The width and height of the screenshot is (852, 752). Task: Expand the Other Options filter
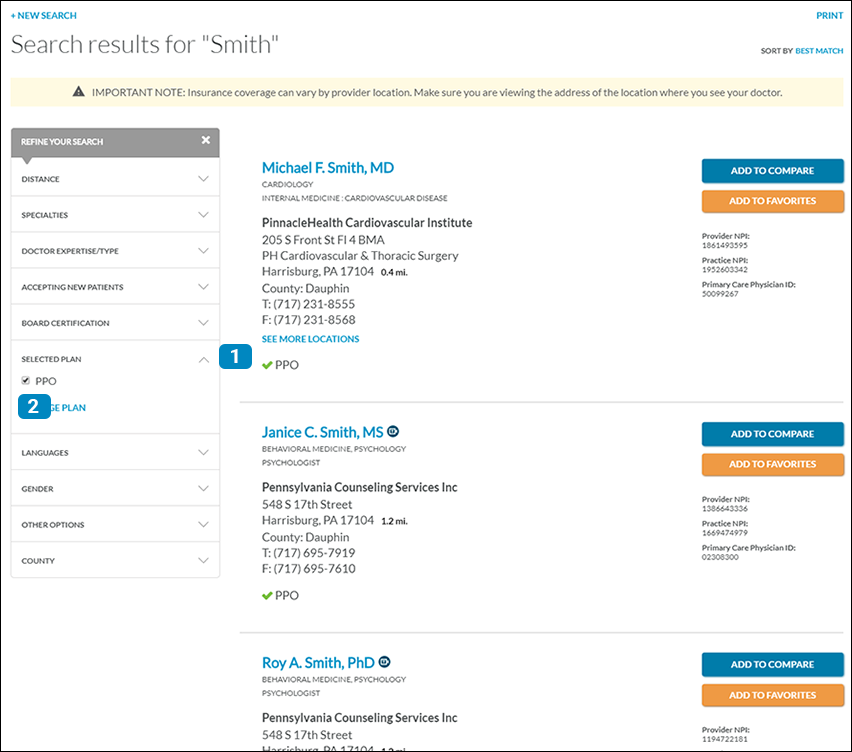(x=115, y=524)
